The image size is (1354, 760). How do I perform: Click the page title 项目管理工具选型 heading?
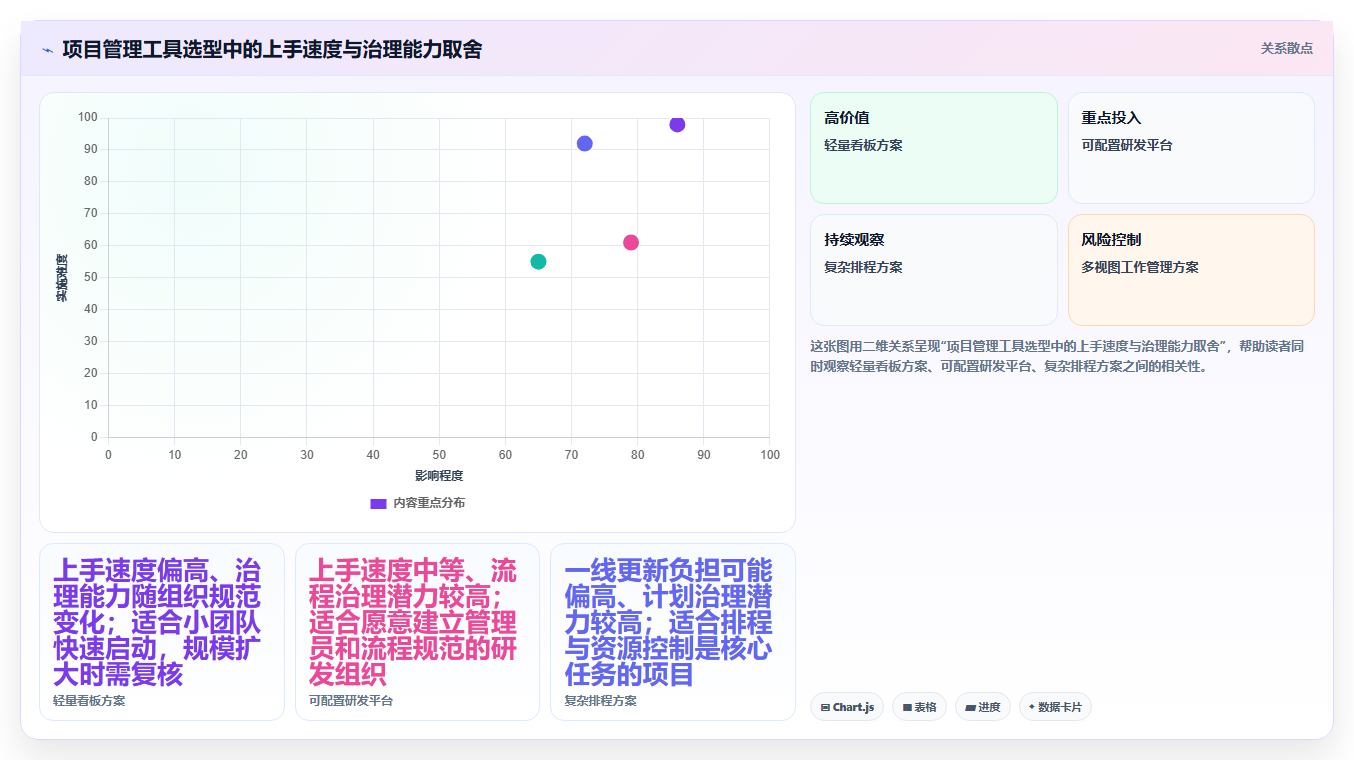point(272,49)
